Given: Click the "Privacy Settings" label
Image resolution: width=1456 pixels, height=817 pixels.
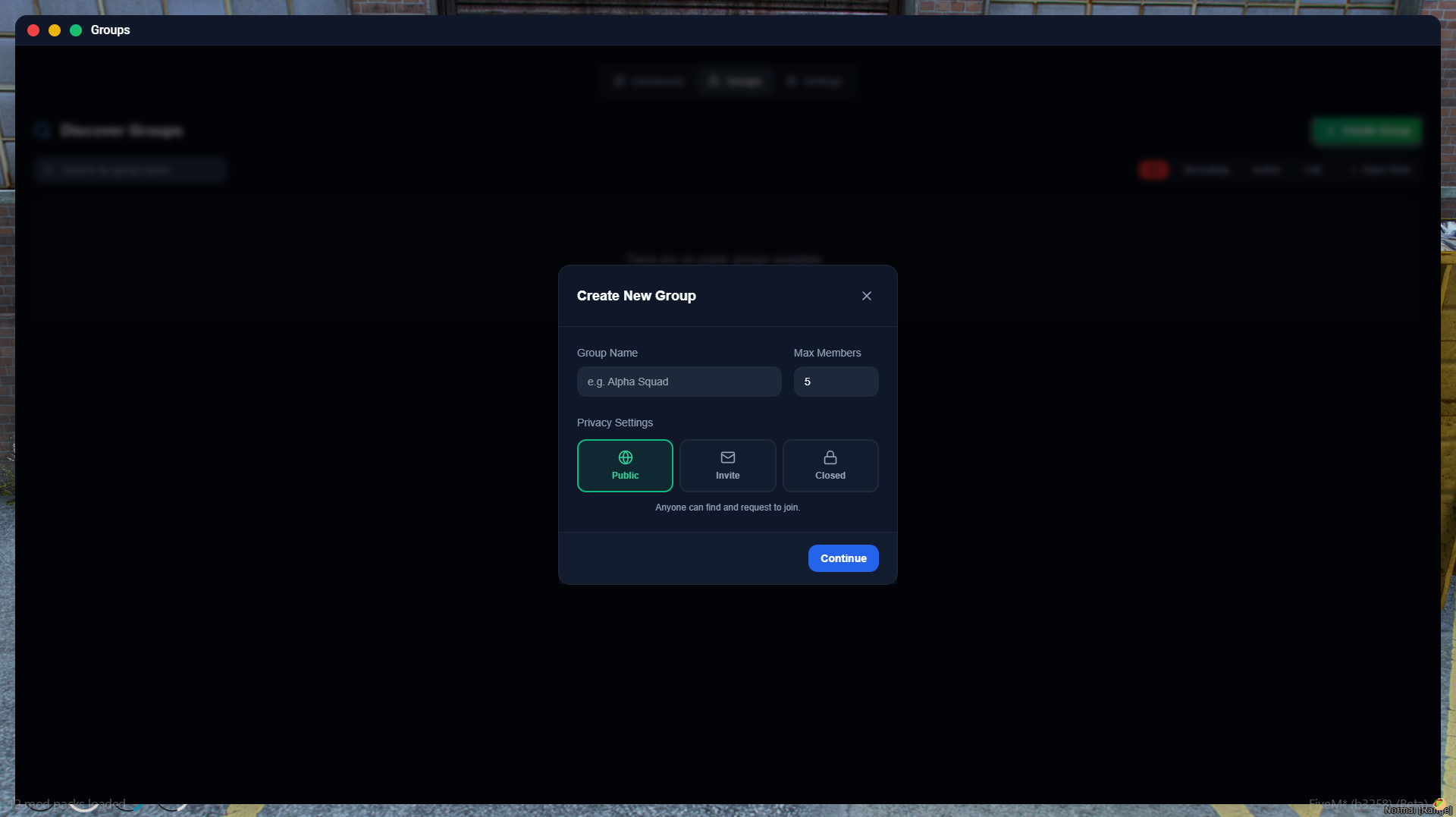Looking at the screenshot, I should (x=615, y=423).
